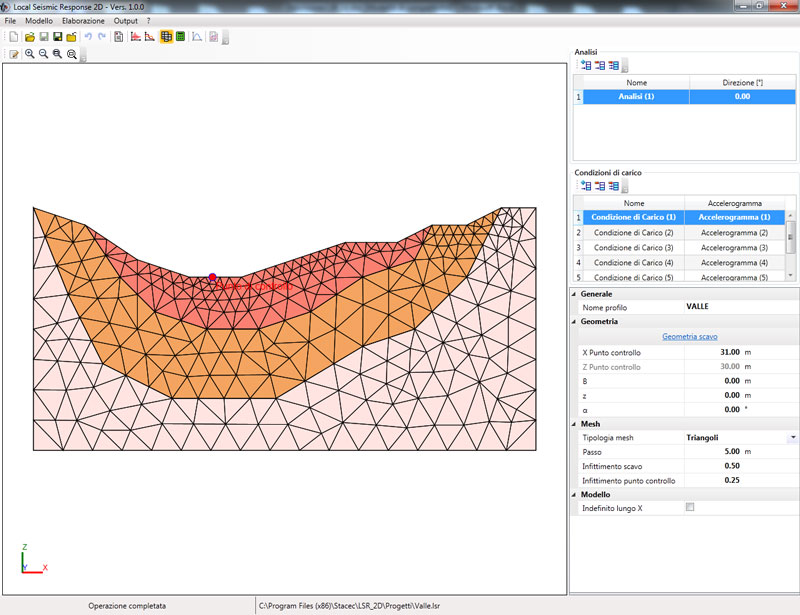Edit the Analisi (1) direction value 0.00

point(742,96)
